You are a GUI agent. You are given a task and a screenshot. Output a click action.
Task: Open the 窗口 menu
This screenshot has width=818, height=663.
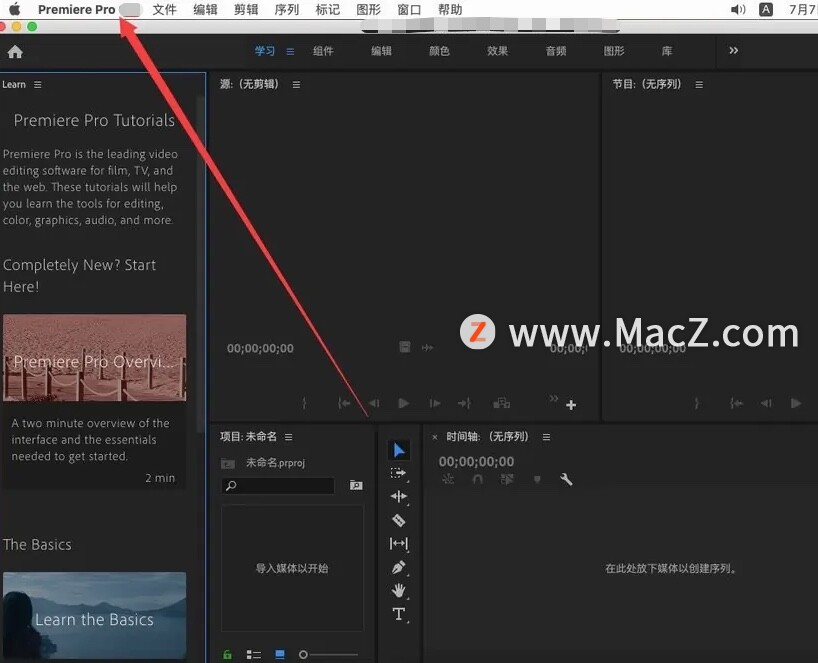(409, 9)
